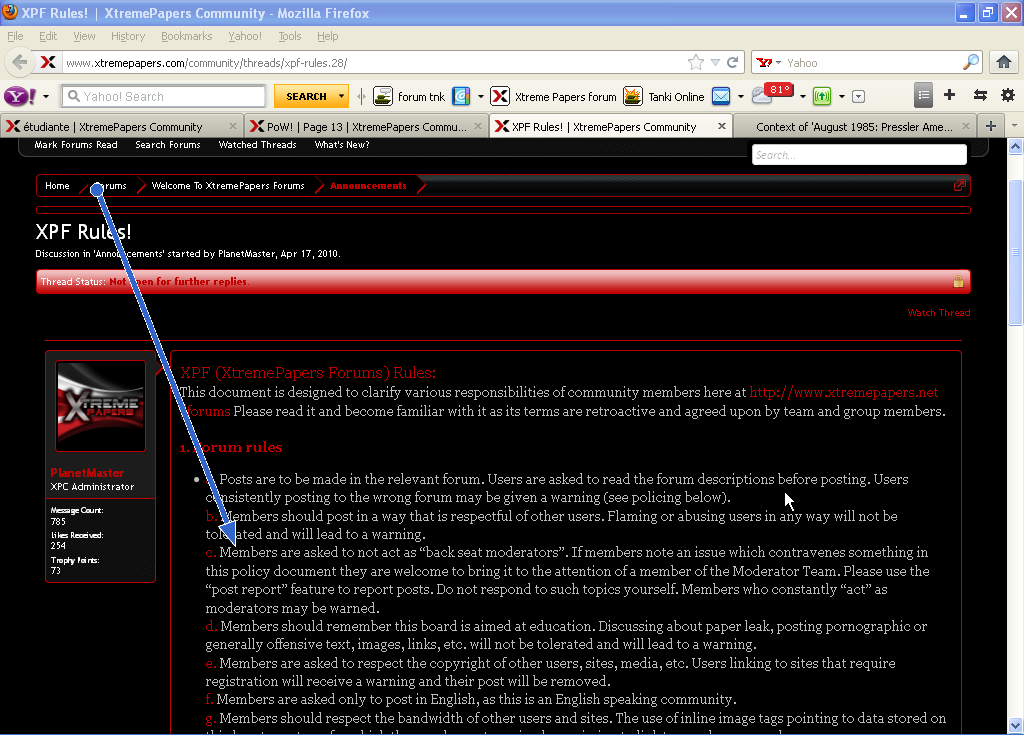Click the toolbar swap arrows icon
This screenshot has width=1024, height=735.
980,95
